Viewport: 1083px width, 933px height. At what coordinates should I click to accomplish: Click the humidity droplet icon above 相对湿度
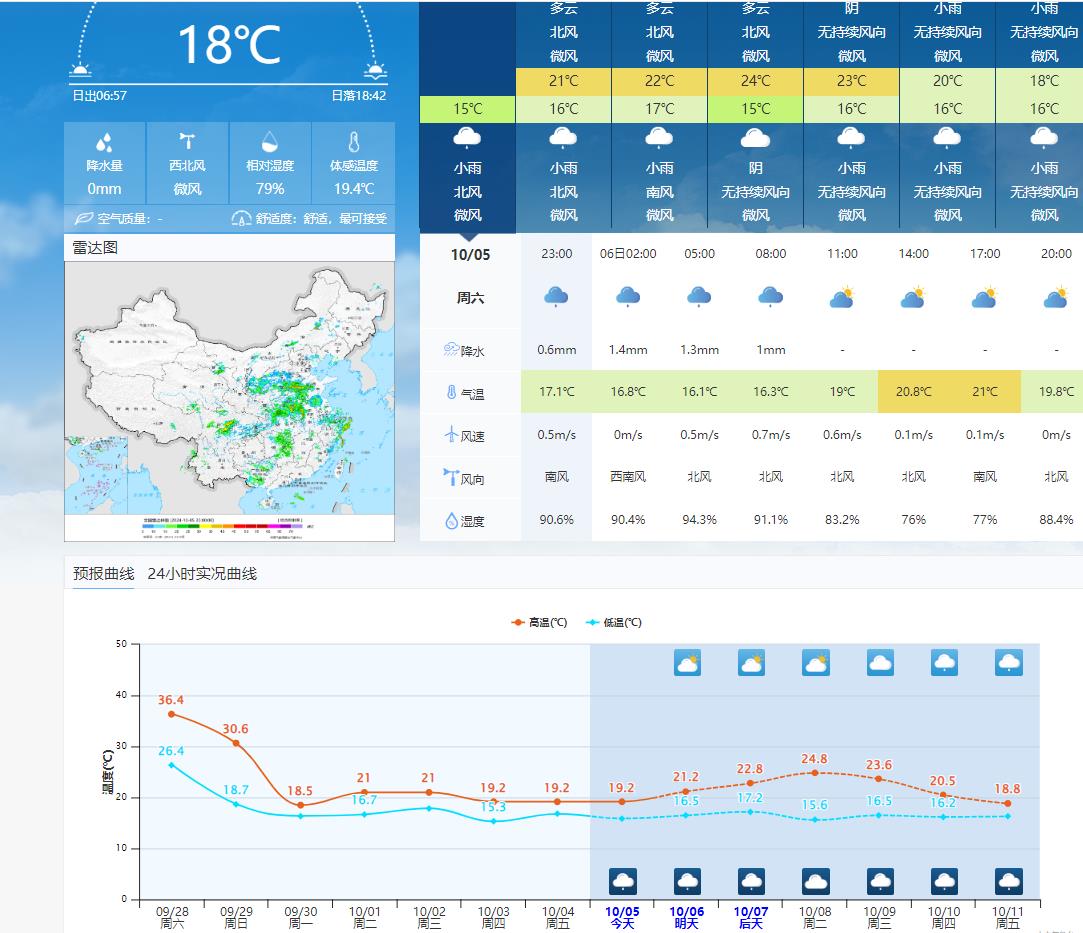270,142
